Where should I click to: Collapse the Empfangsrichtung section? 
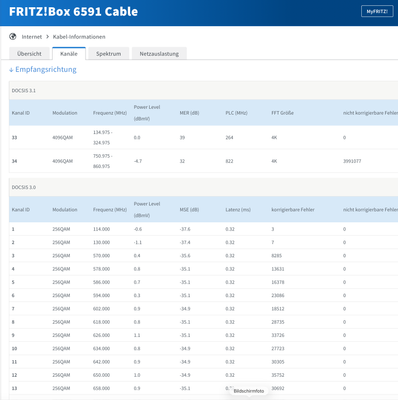pos(43,69)
